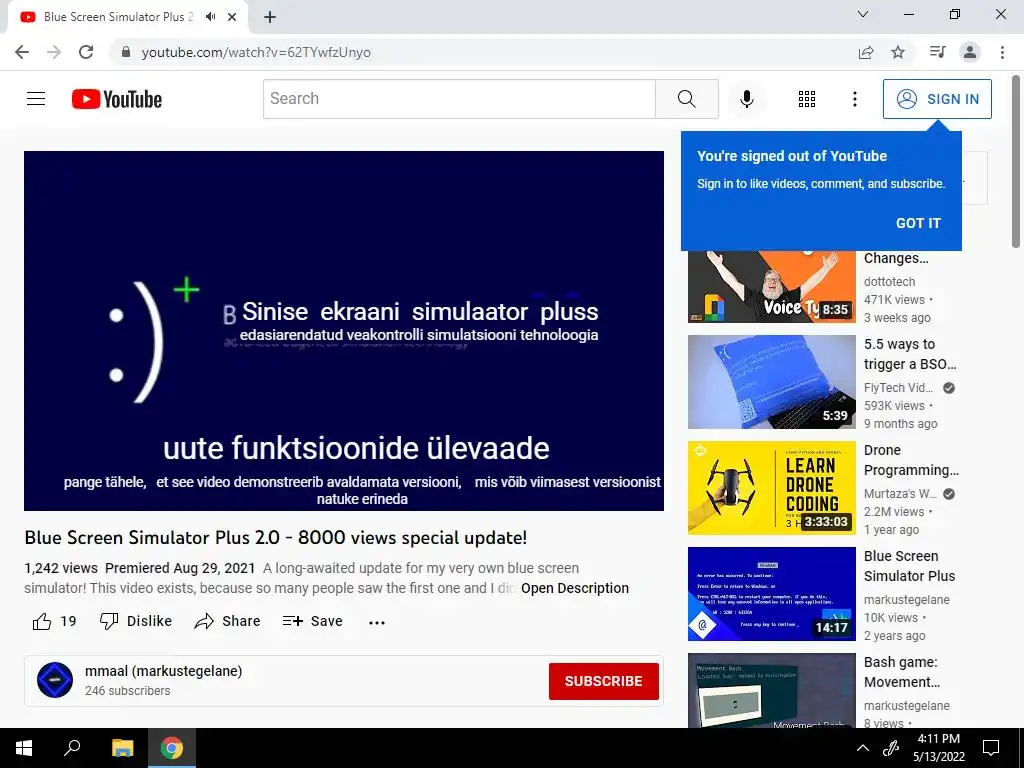Open the mmaal (markustegelane) channel link
The width and height of the screenshot is (1024, 768).
tap(163, 671)
